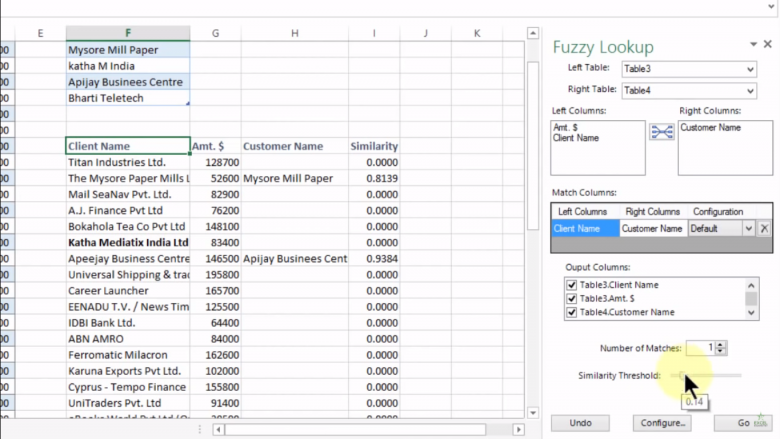The height and width of the screenshot is (439, 780).
Task: Increase Number of Matches with the up arrow
Action: click(721, 344)
